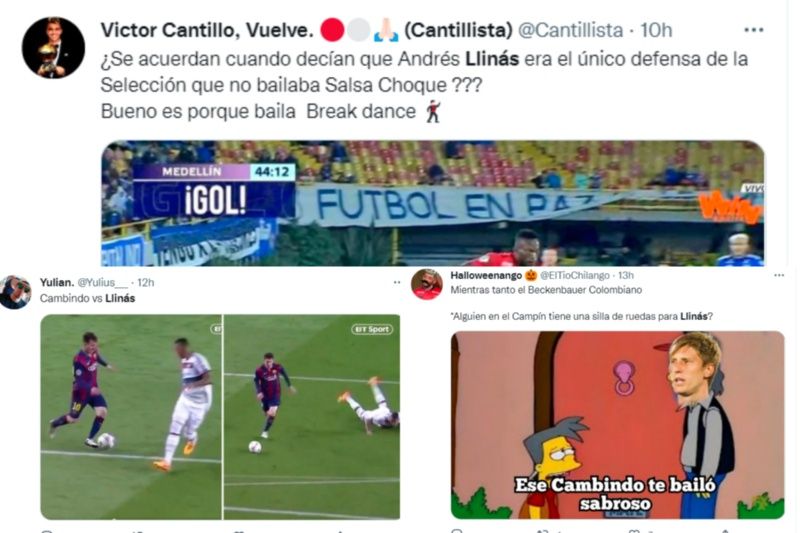Screen dimensions: 800x533
Task: Click the @Cantillista handle
Action: coord(570,31)
